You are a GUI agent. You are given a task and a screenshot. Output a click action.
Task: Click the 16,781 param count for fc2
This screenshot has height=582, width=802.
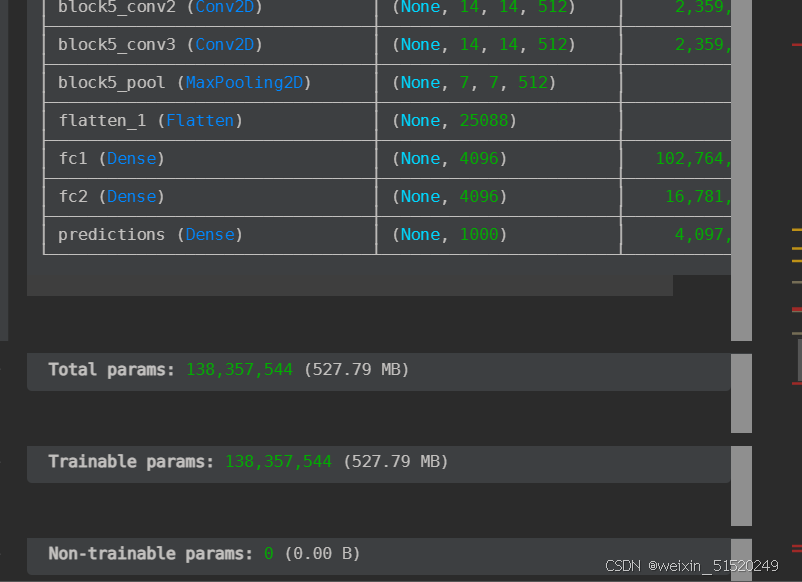698,197
